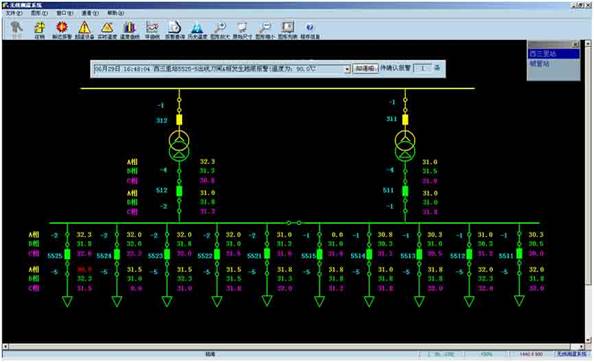Click the alarm confirm button beside message
Screen dimensions: 594x362
coord(365,69)
